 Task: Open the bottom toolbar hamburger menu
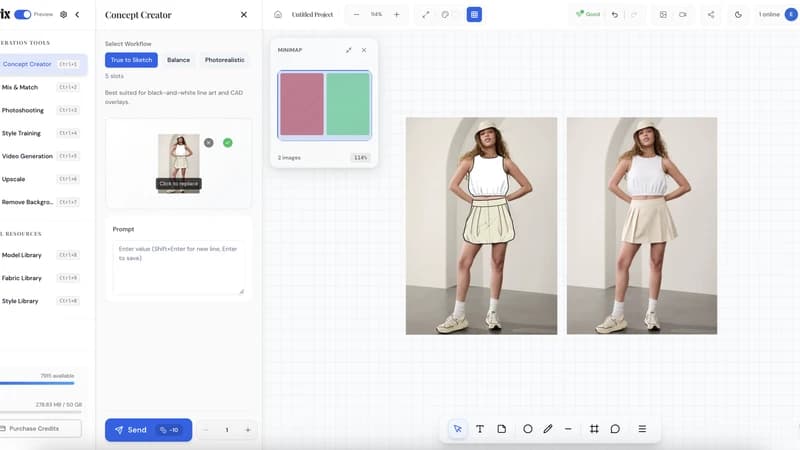642,429
